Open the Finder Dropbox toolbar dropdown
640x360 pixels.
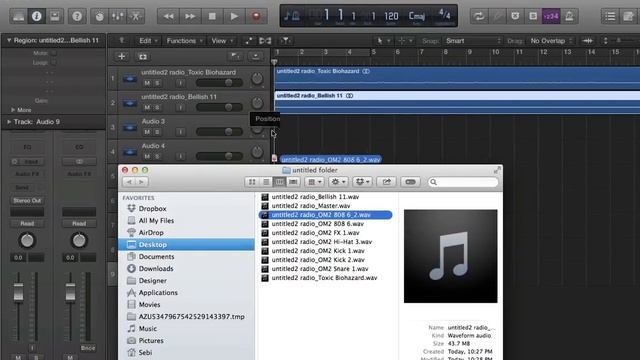pyautogui.click(x=362, y=182)
